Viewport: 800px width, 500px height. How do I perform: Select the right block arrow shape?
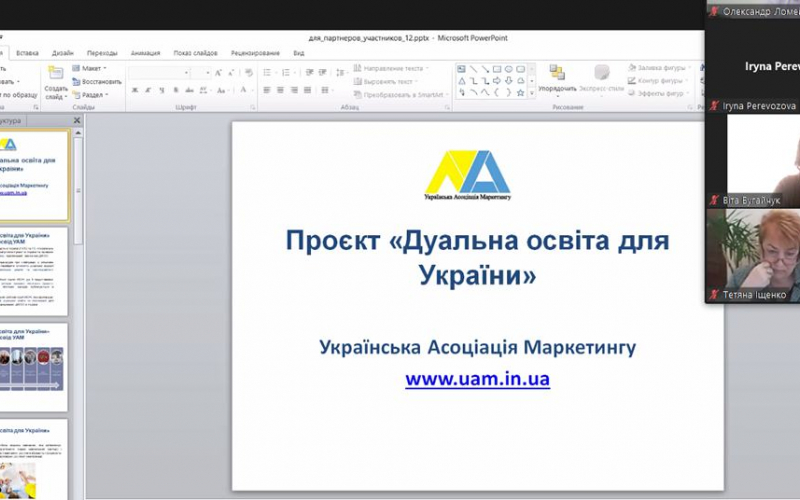tap(496, 81)
